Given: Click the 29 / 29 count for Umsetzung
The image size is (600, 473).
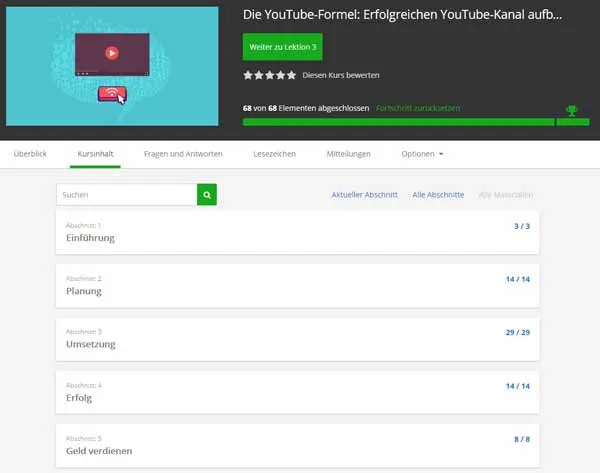Looking at the screenshot, I should click(518, 333).
